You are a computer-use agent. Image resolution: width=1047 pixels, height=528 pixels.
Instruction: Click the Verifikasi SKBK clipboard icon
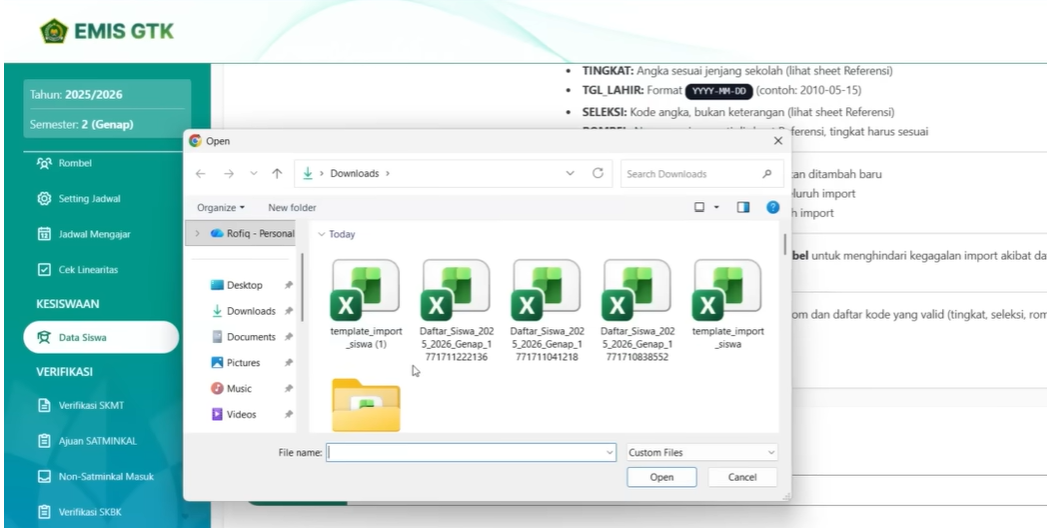[44, 512]
